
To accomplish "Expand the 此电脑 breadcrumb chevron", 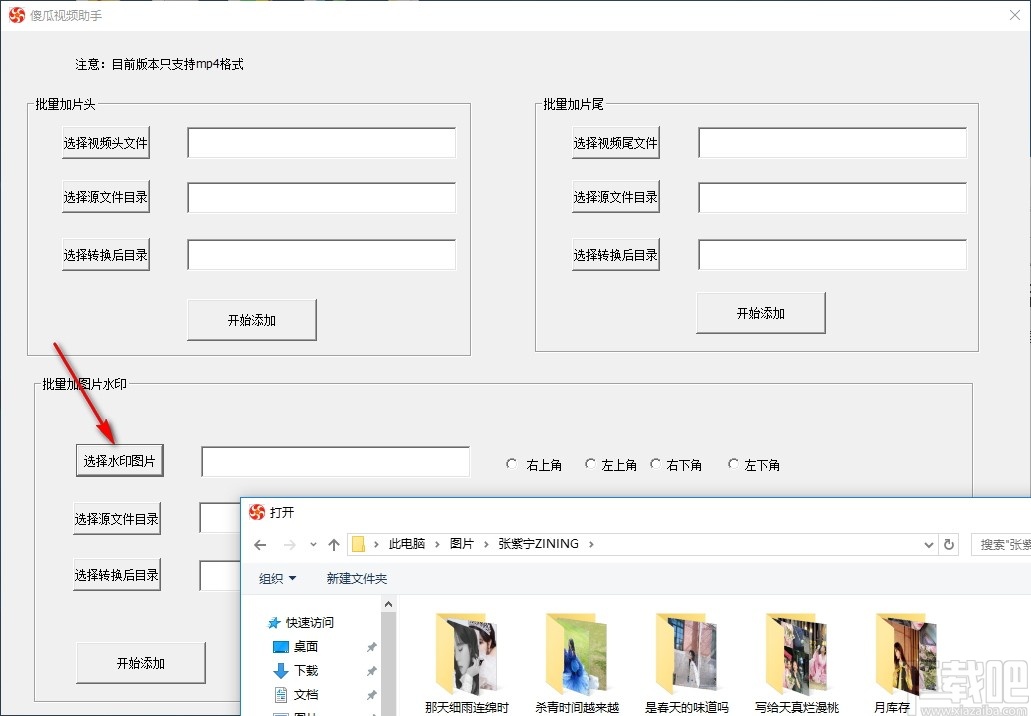I will point(437,543).
